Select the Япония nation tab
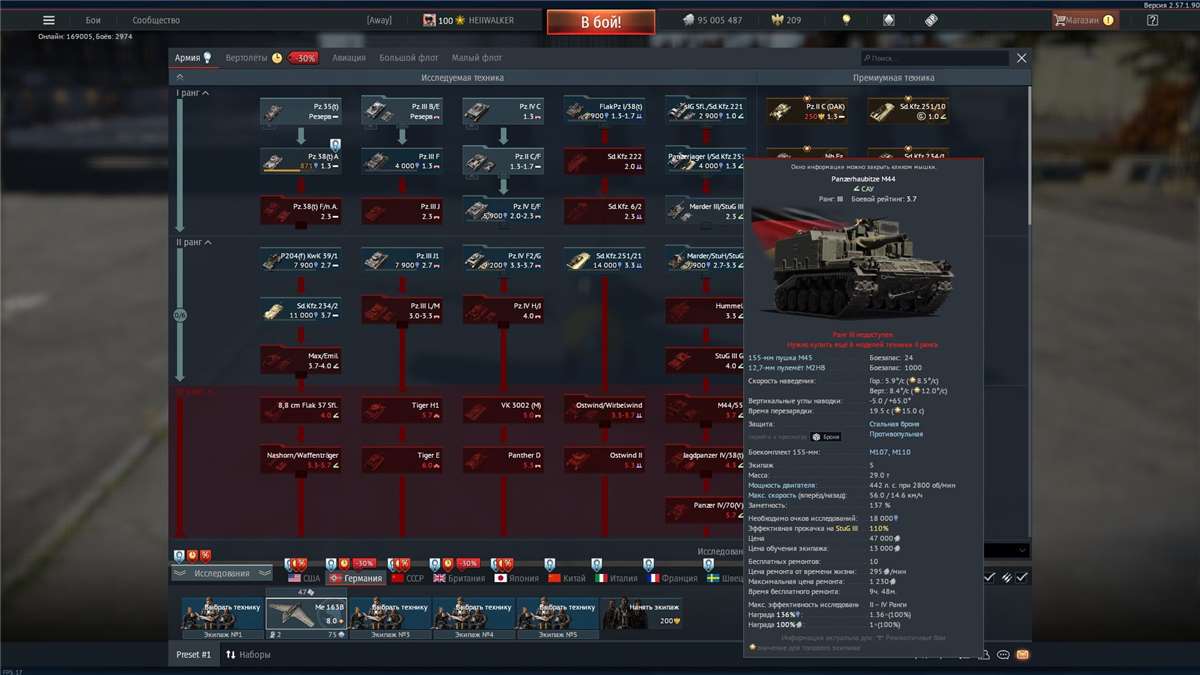 click(516, 578)
